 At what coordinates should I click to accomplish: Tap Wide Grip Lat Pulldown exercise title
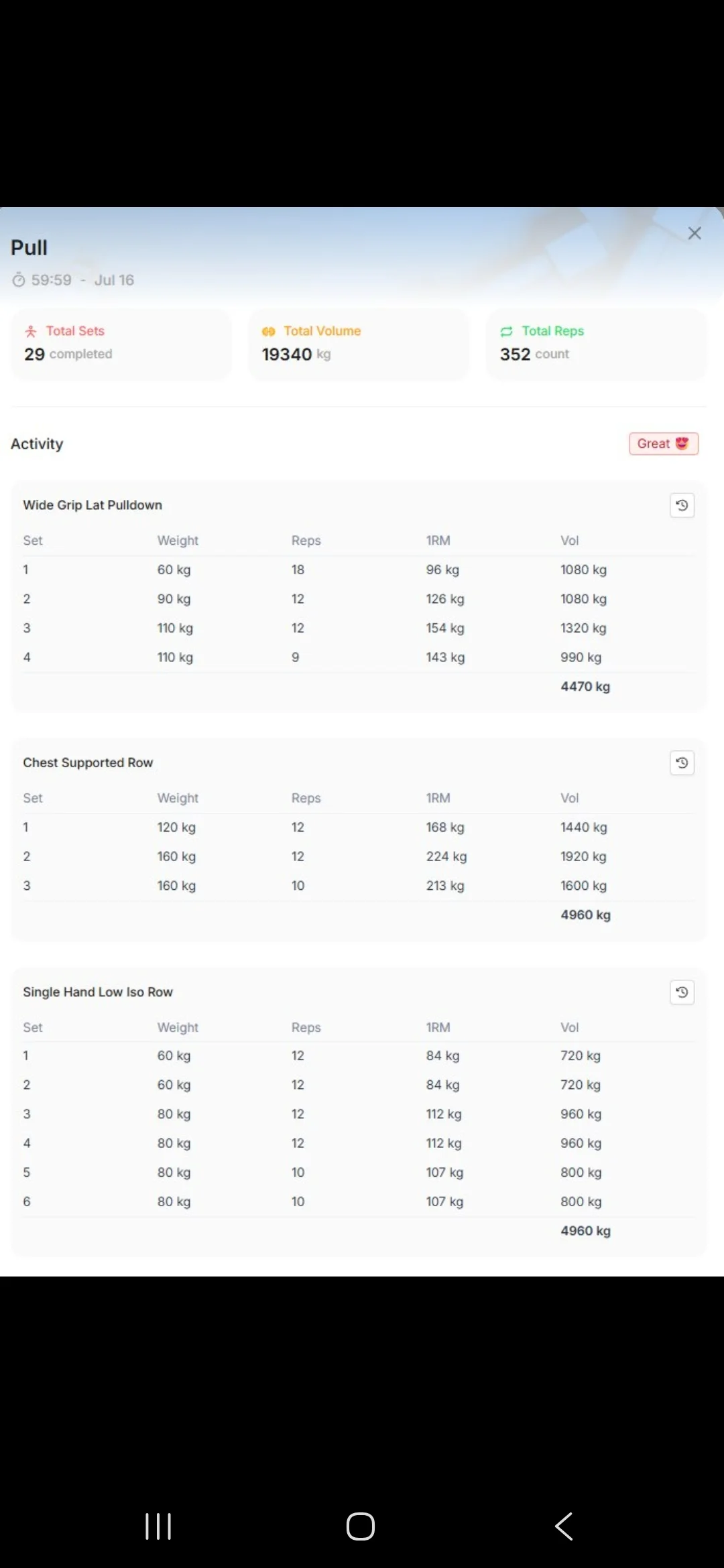(x=93, y=505)
